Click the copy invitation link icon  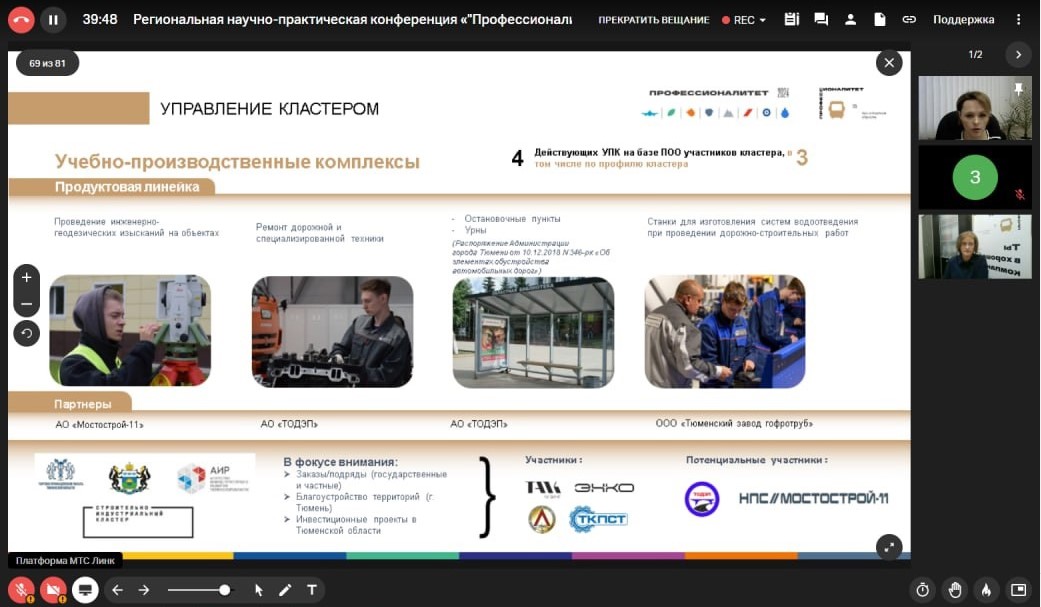click(908, 19)
